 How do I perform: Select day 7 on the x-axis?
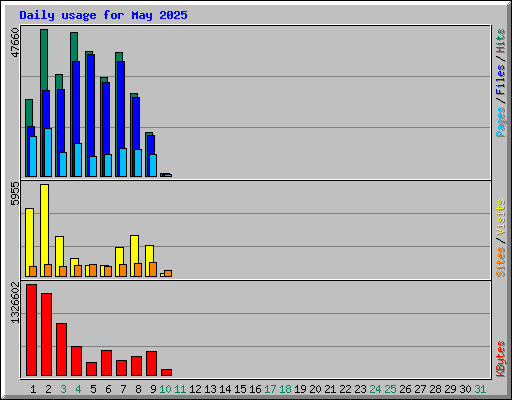123,389
